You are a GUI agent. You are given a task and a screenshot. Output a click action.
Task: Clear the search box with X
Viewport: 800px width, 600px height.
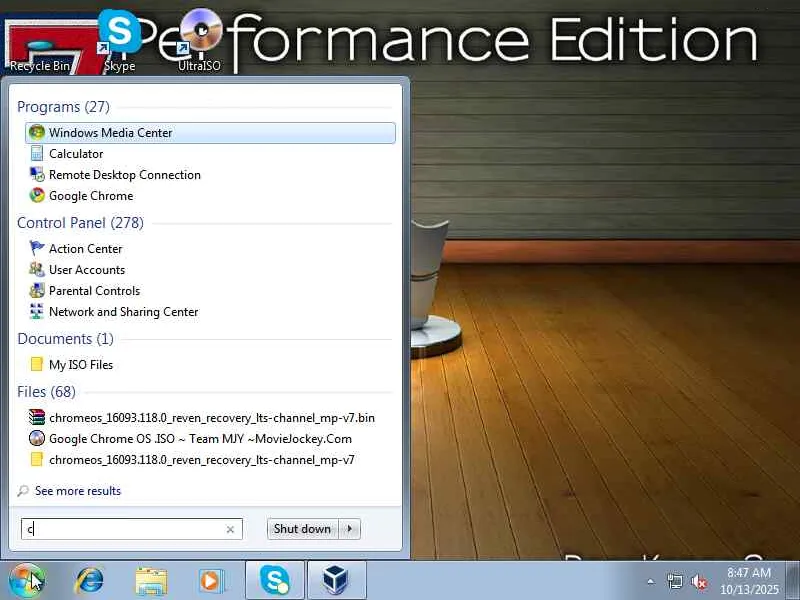click(x=230, y=530)
